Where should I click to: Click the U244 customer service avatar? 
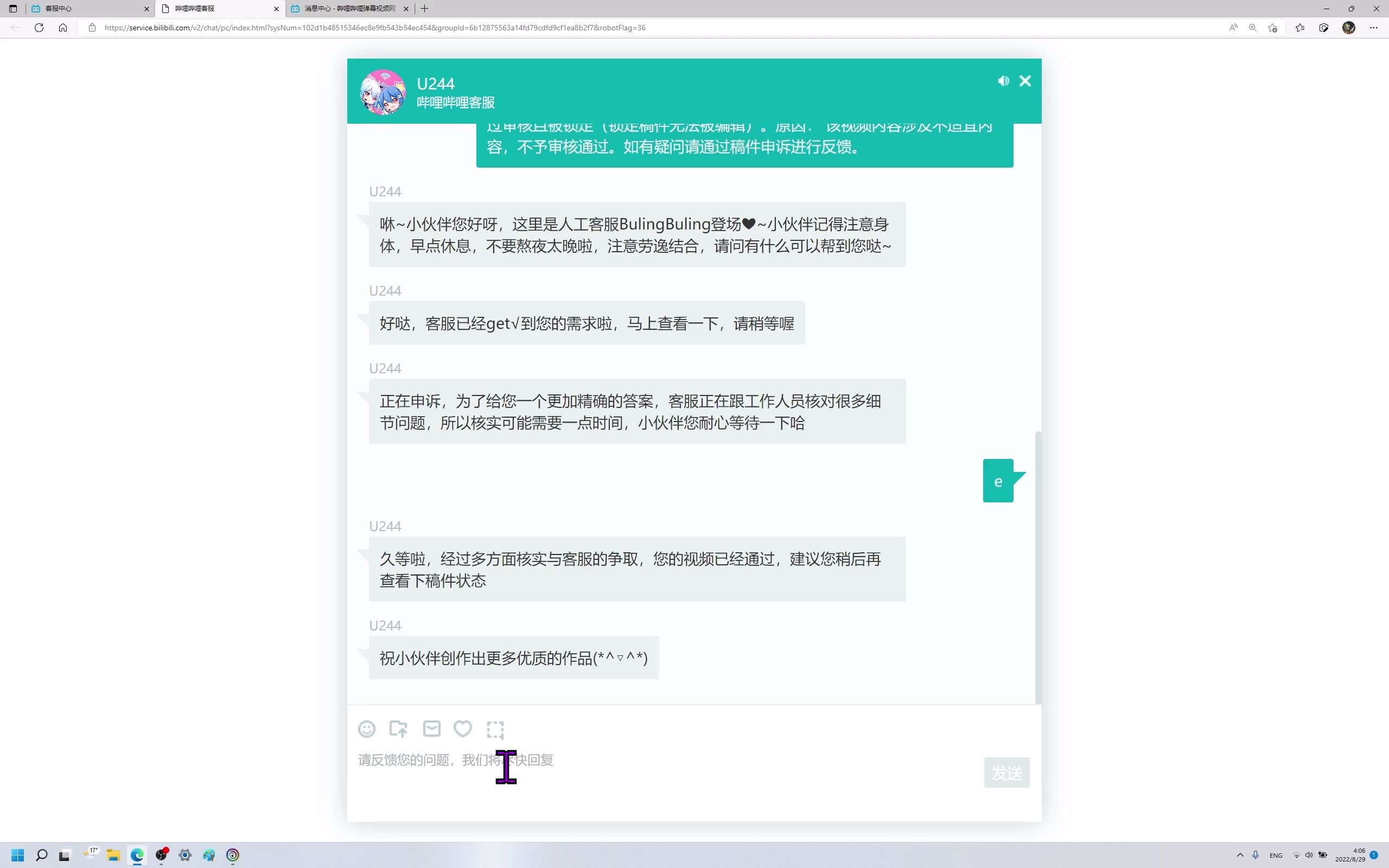point(383,92)
